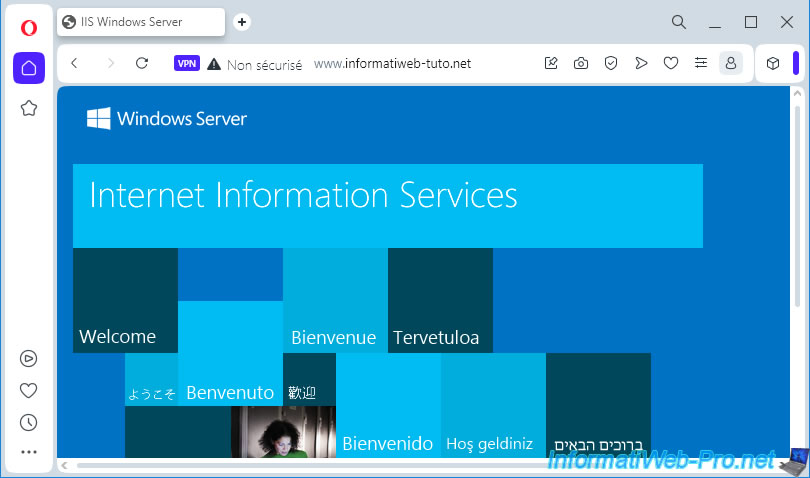
Task: Open the page edit/pinboard icon in address bar
Action: click(551, 63)
